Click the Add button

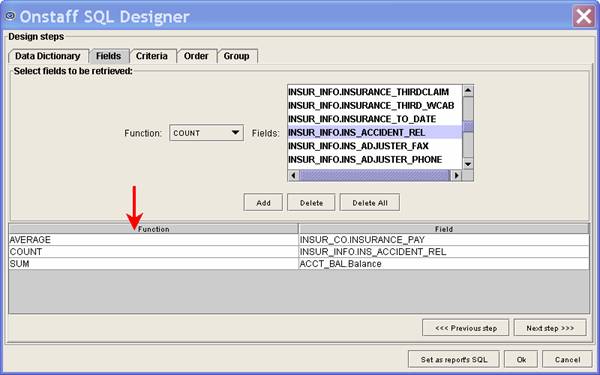point(263,203)
